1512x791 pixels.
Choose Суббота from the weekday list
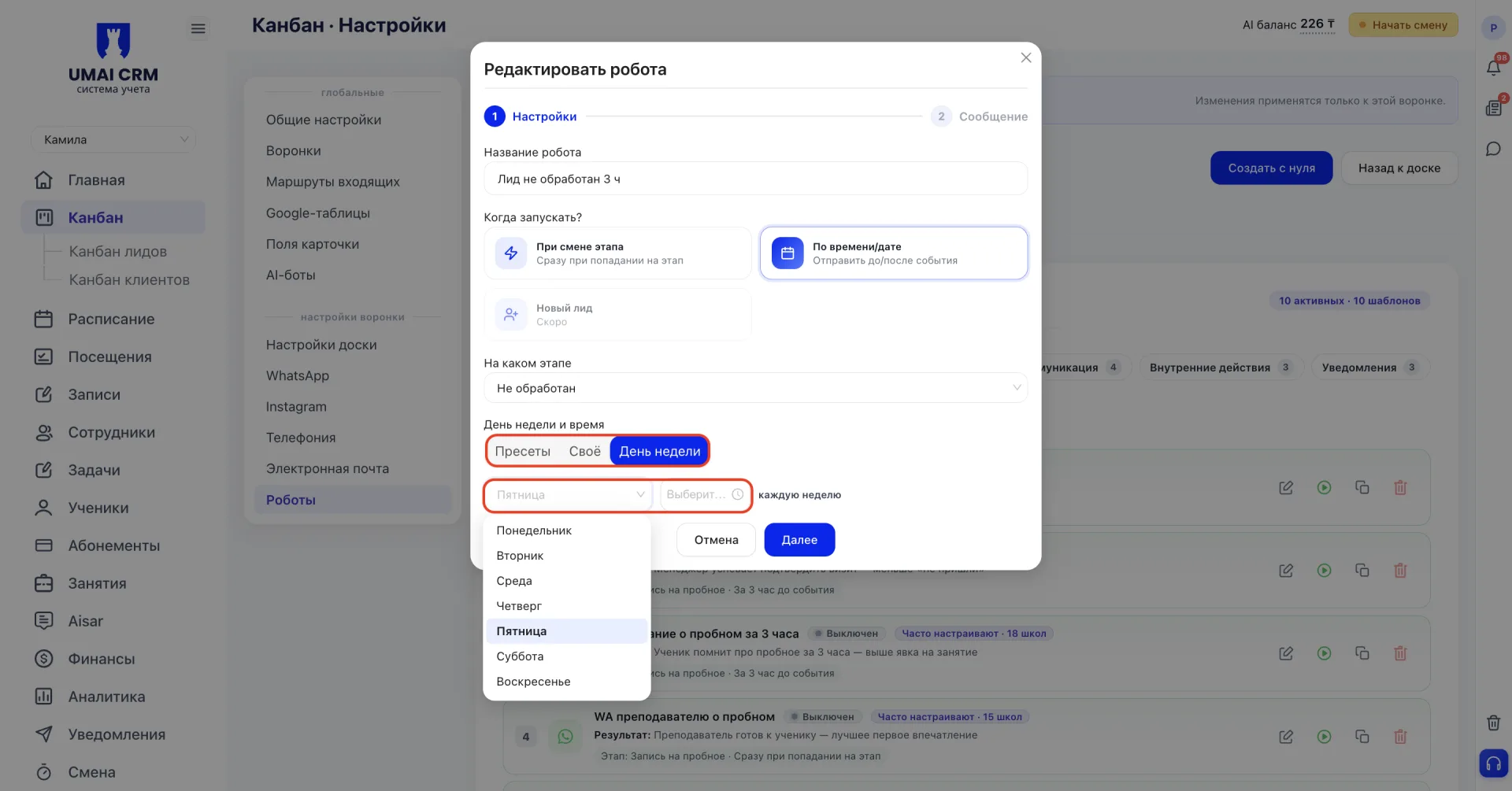point(567,656)
